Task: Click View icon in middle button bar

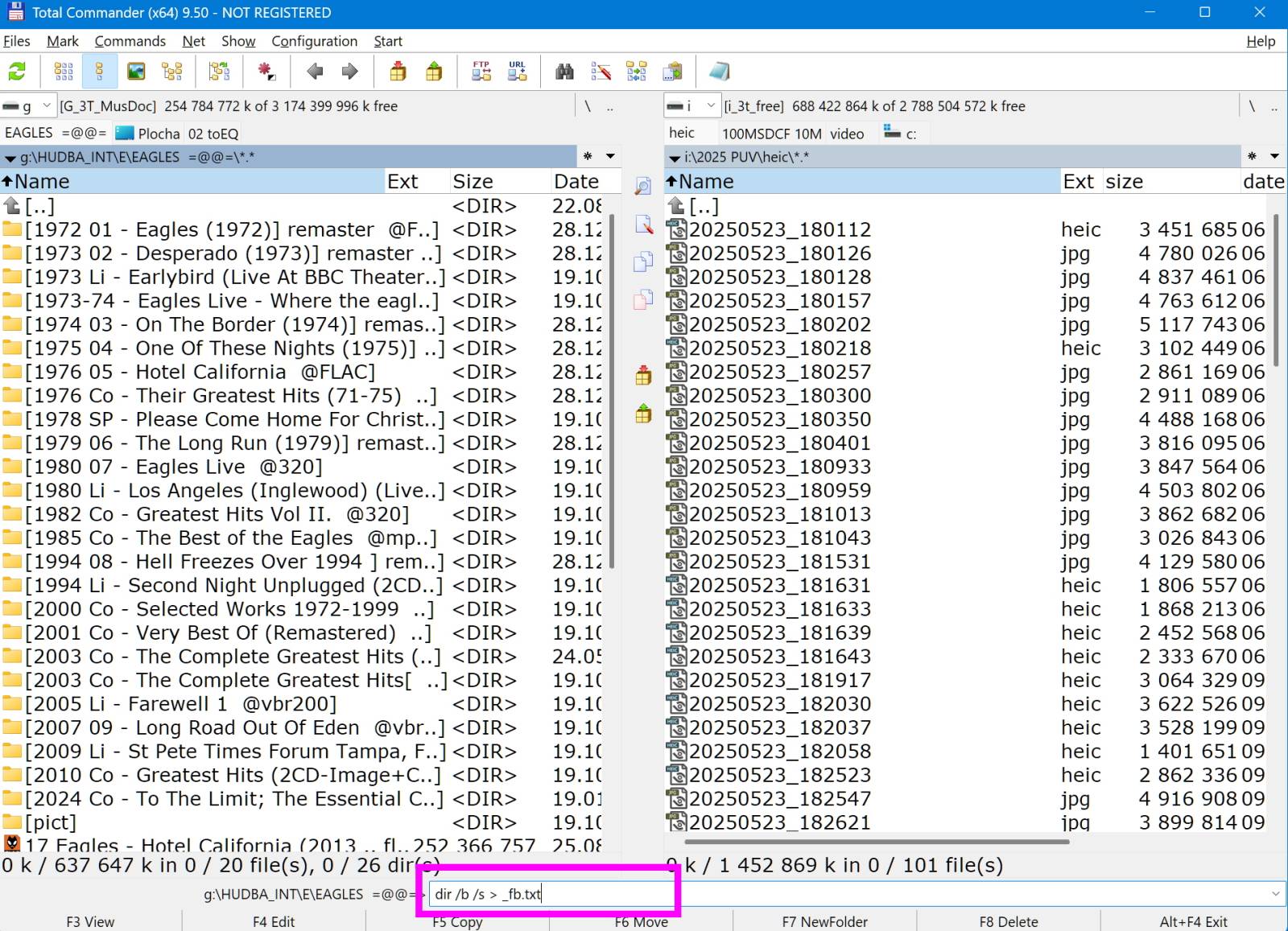Action: [643, 186]
